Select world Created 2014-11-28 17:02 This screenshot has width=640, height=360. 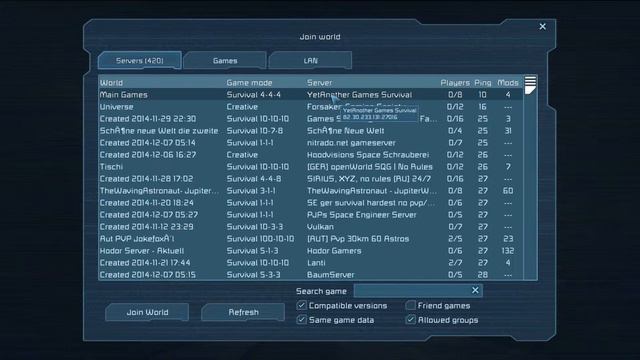tap(311, 179)
